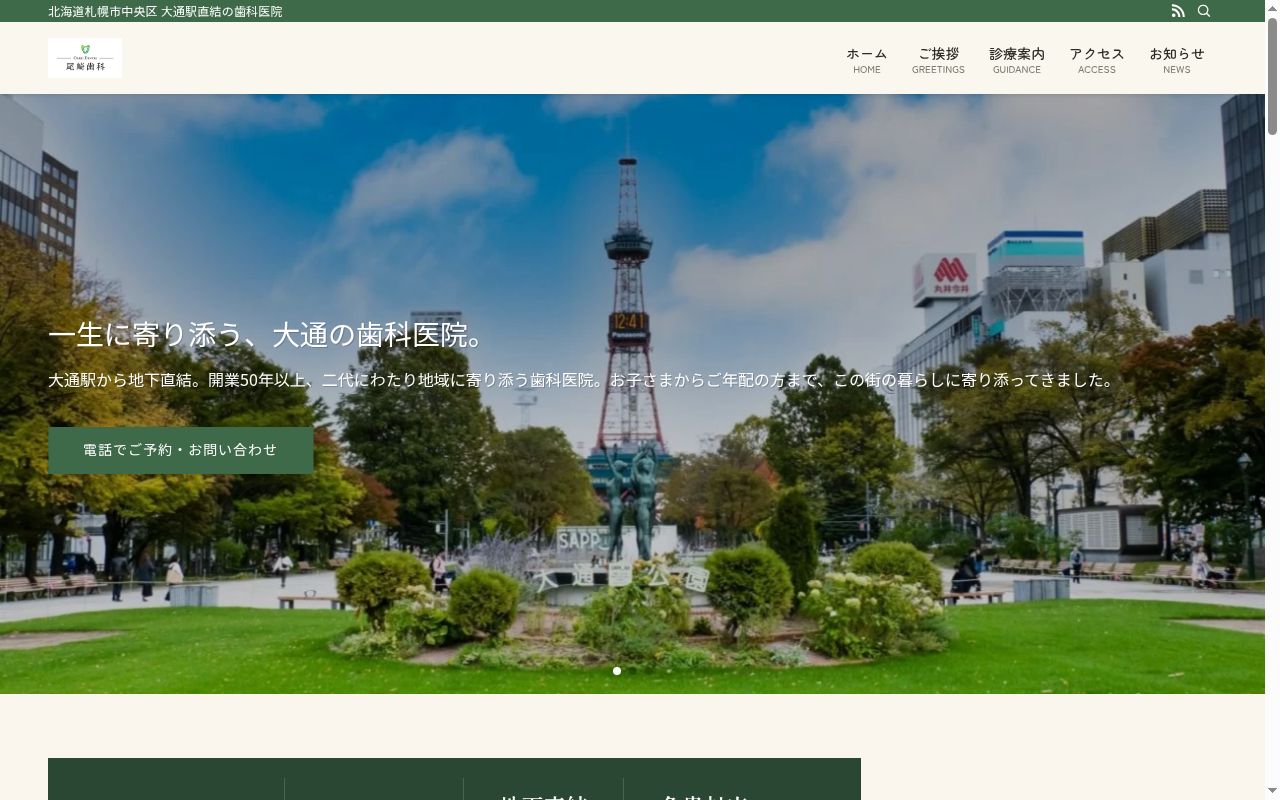Click the dental clinic logo
Screen dimensions: 1280x800
click(x=85, y=58)
